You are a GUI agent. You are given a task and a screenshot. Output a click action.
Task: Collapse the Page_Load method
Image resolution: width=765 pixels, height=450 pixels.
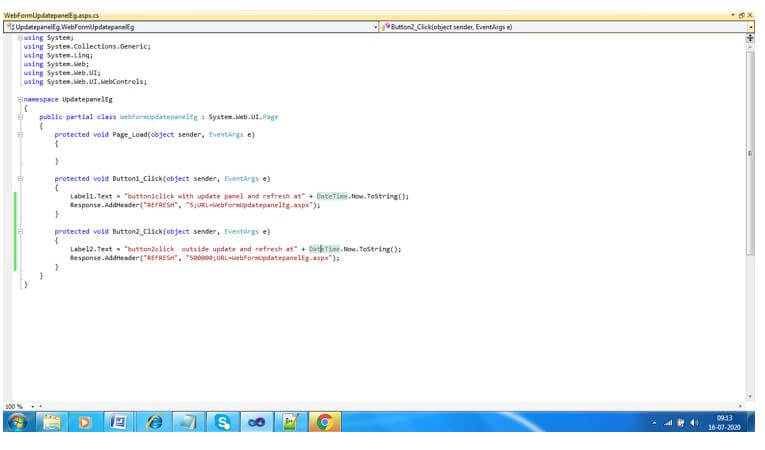tap(20, 134)
